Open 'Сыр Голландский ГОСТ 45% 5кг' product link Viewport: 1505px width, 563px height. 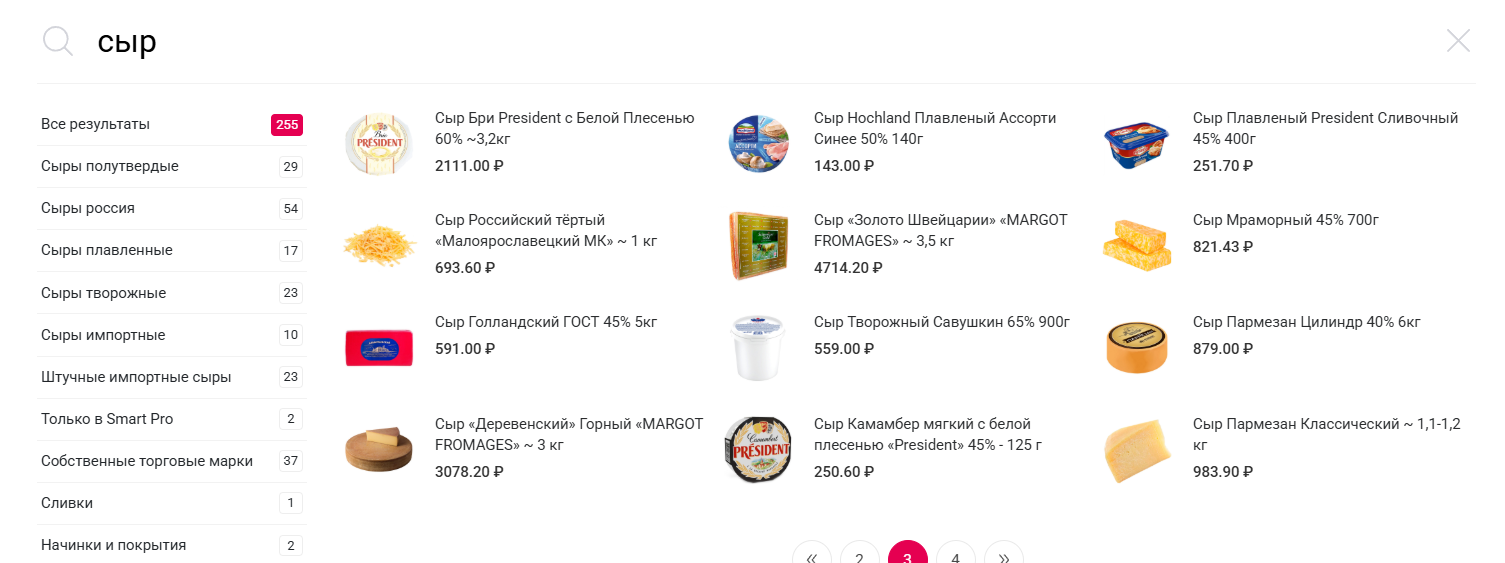pos(546,322)
